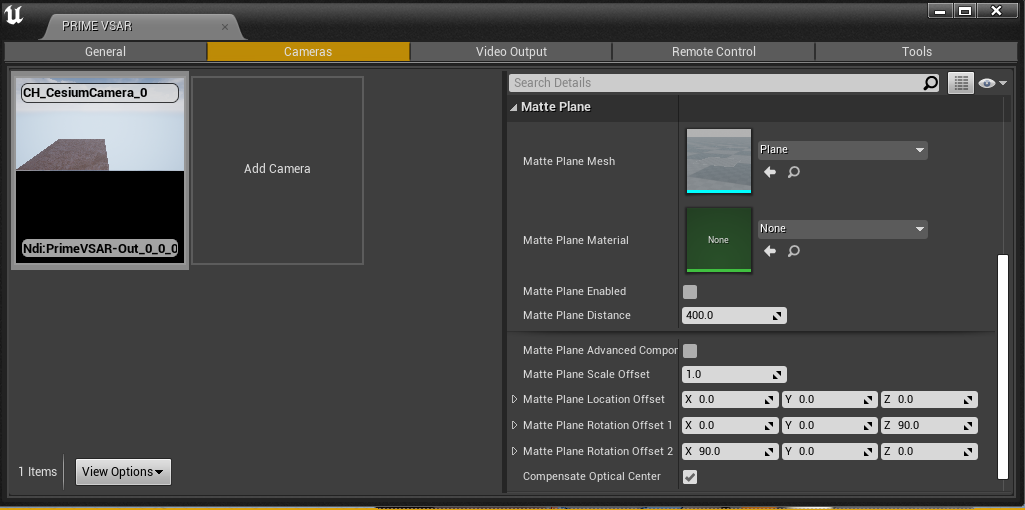Screen dimensions: 1025x510
Task: Click the search magnifier in Search Details
Action: 930,83
